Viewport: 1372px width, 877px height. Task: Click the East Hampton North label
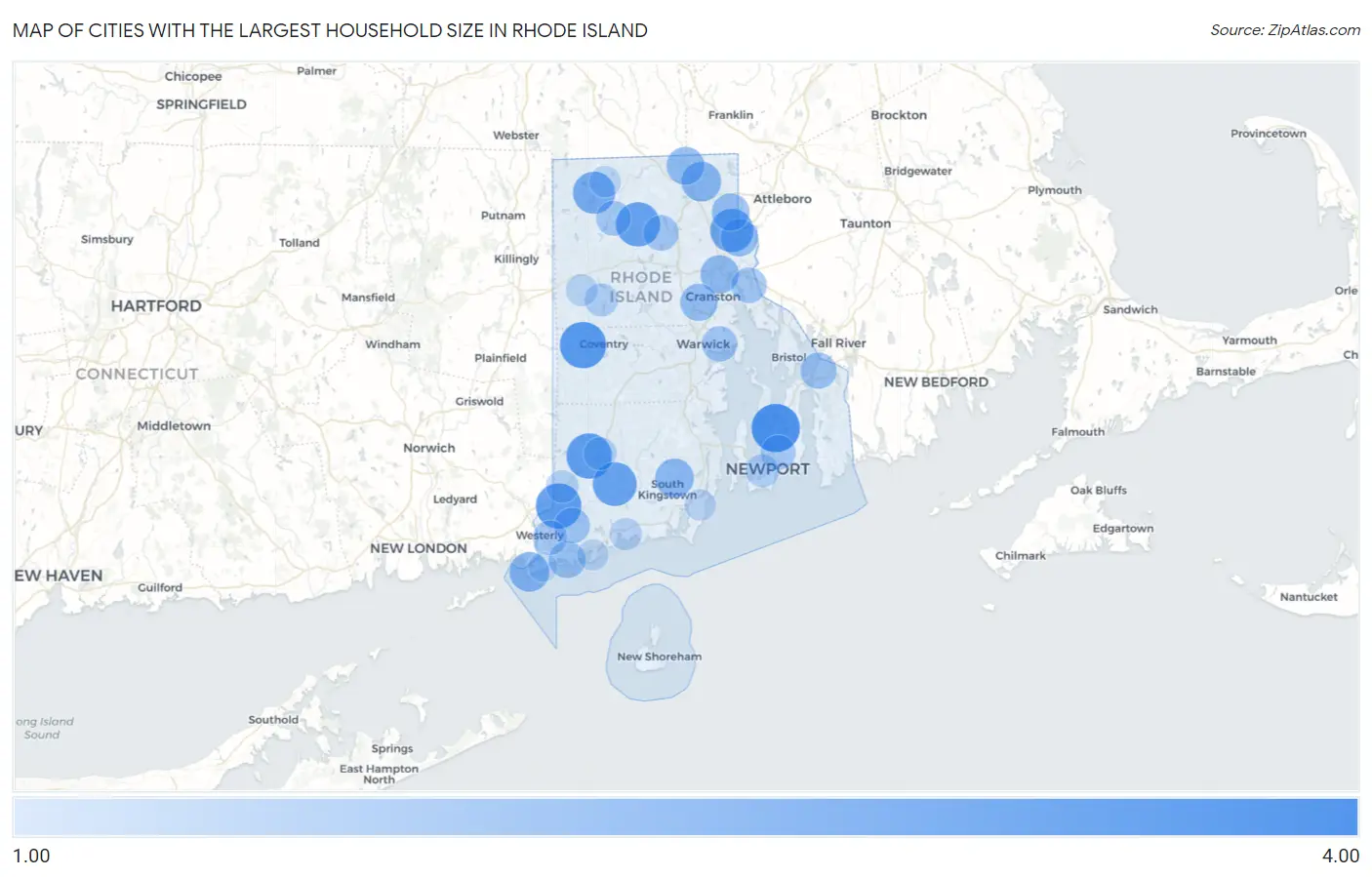pos(379,774)
